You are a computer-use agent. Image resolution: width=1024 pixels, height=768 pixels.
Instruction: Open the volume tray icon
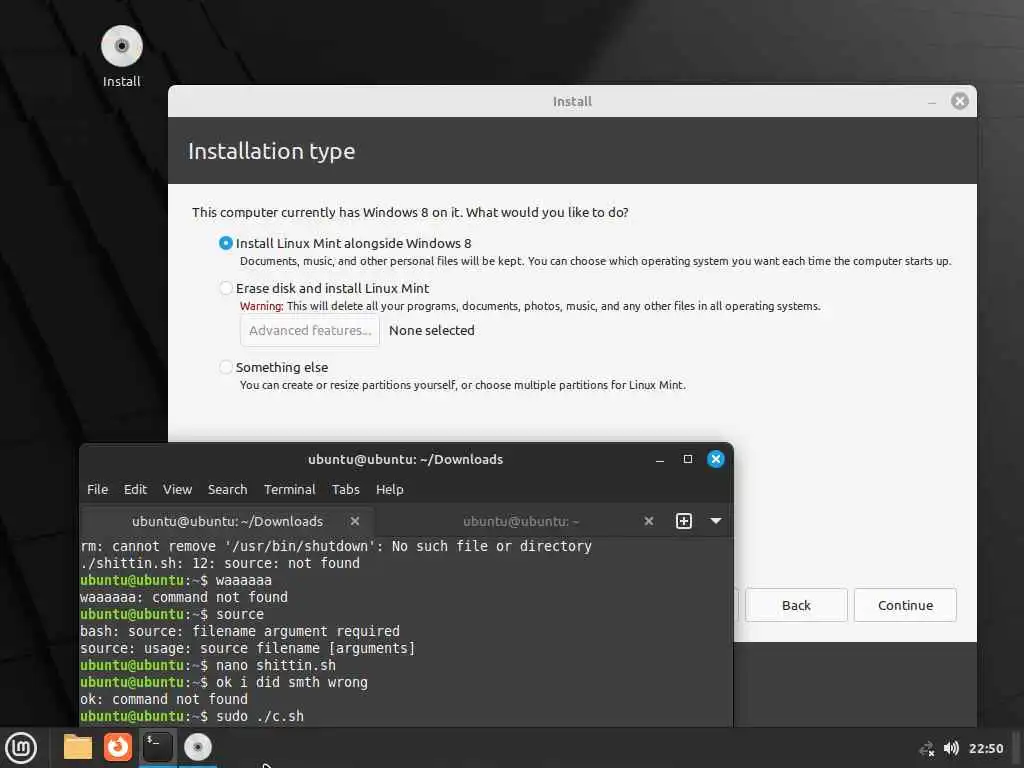tap(952, 748)
